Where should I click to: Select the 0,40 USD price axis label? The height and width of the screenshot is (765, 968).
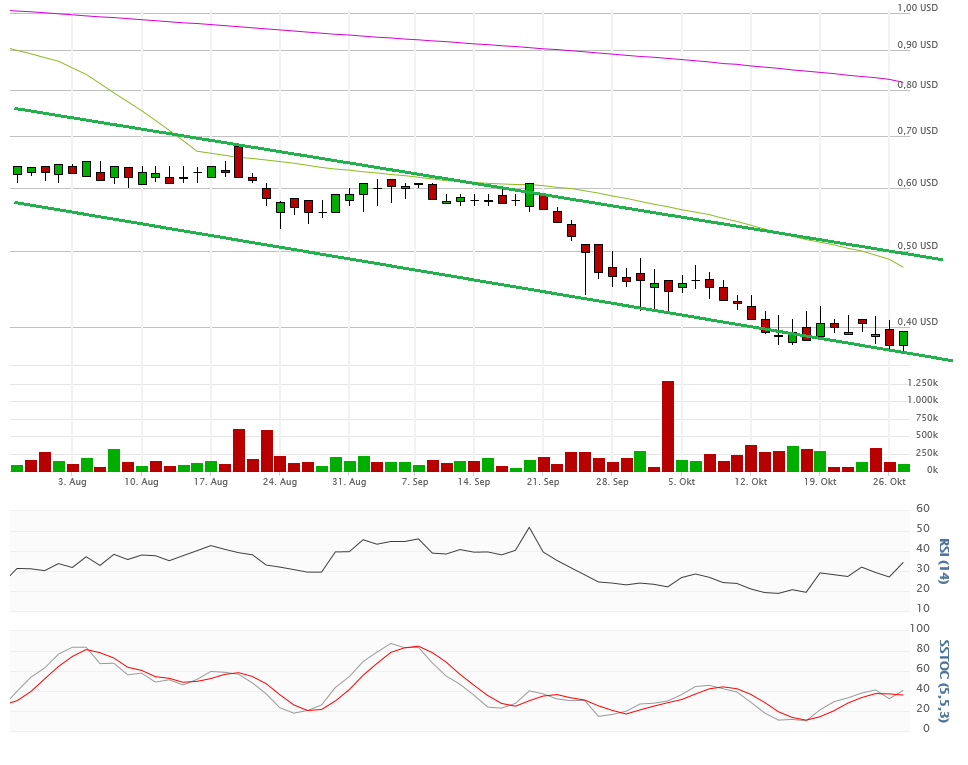917,322
